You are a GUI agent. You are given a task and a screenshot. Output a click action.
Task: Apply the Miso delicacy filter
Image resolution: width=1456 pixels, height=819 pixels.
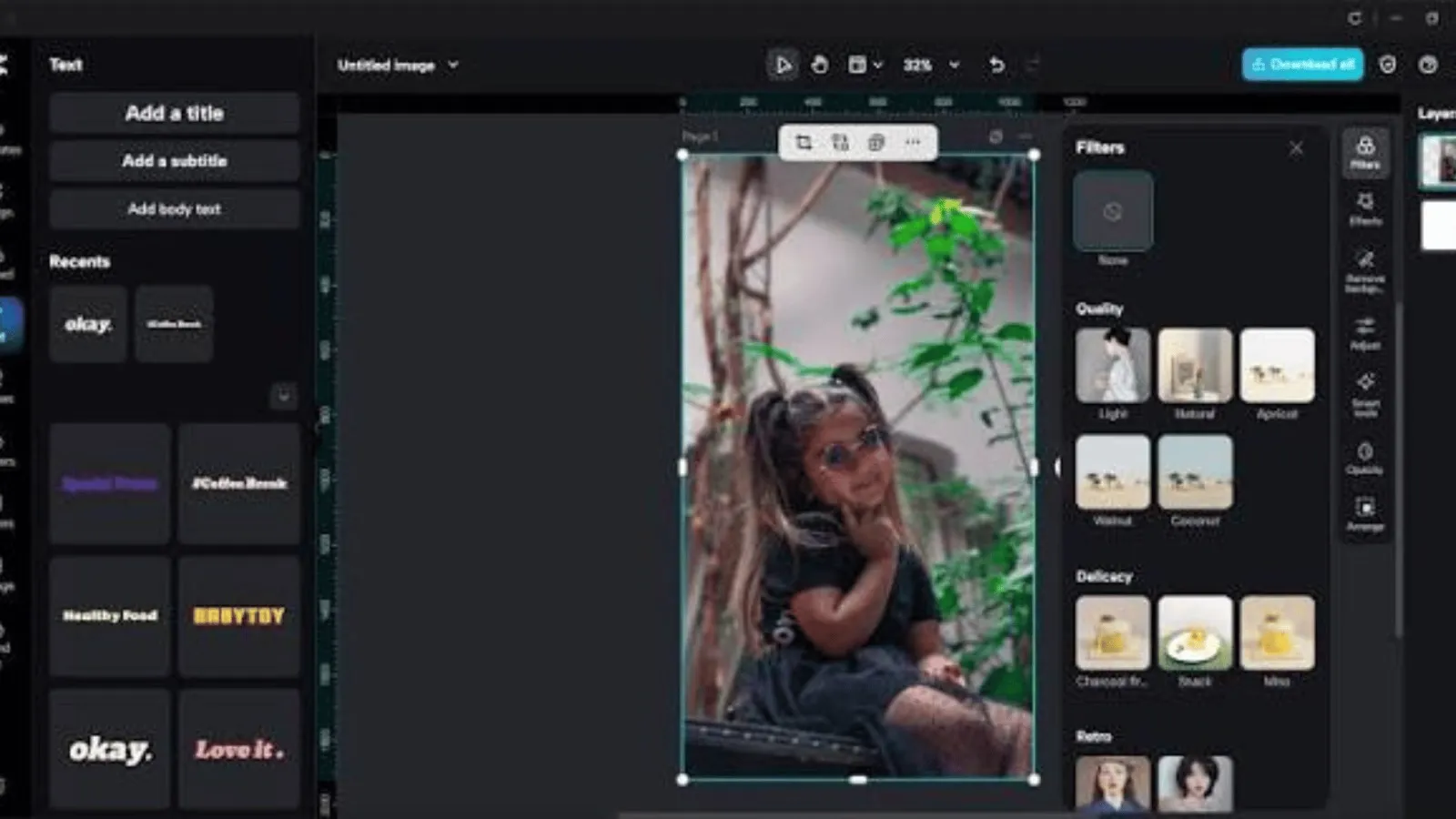click(1277, 633)
